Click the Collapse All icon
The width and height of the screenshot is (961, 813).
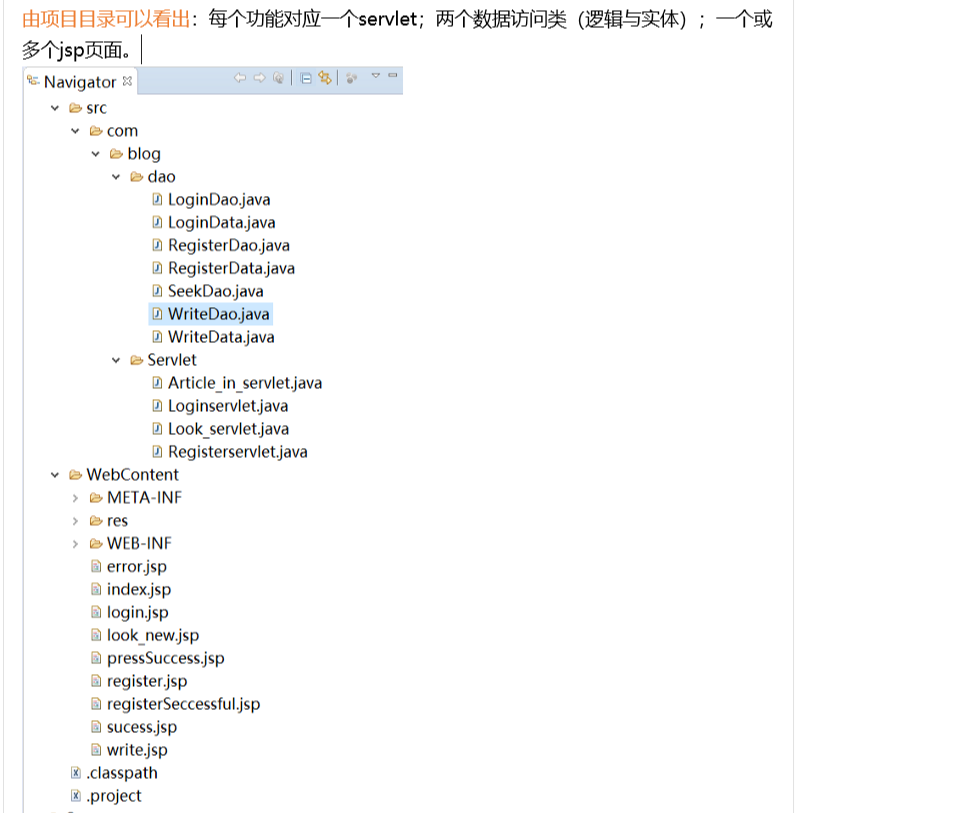point(305,78)
